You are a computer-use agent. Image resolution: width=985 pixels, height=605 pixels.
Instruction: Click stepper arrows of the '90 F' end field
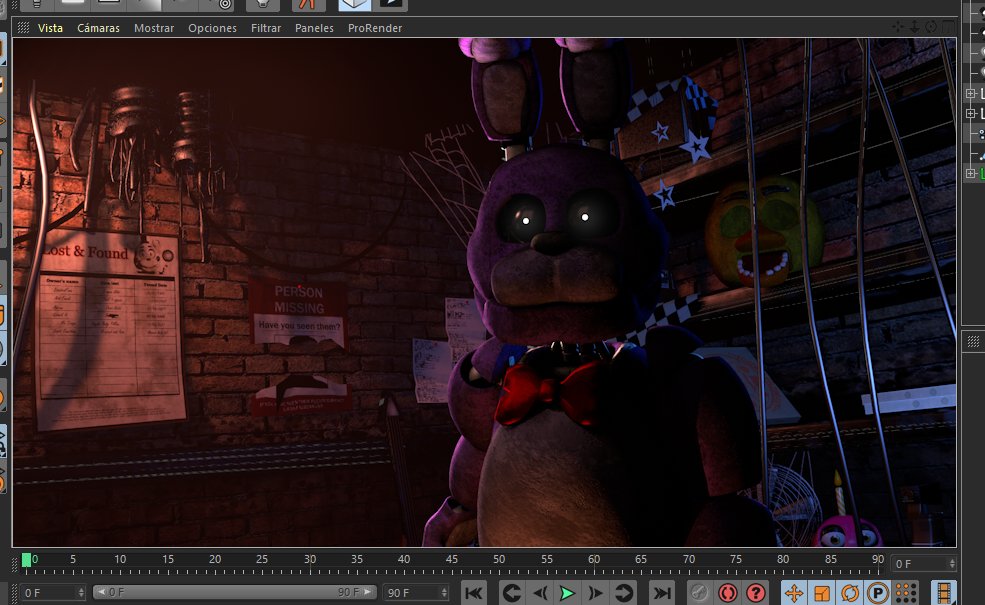pyautogui.click(x=444, y=592)
